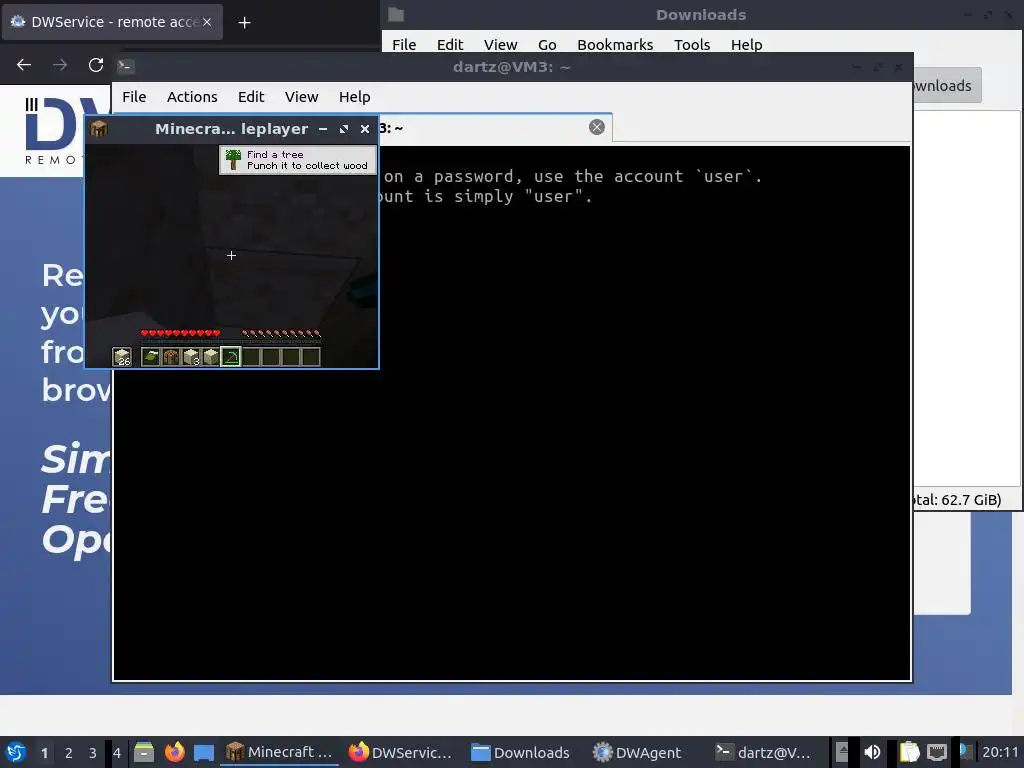The image size is (1024, 768).
Task: Click the terminal window title dartz@VM3
Action: coord(511,67)
